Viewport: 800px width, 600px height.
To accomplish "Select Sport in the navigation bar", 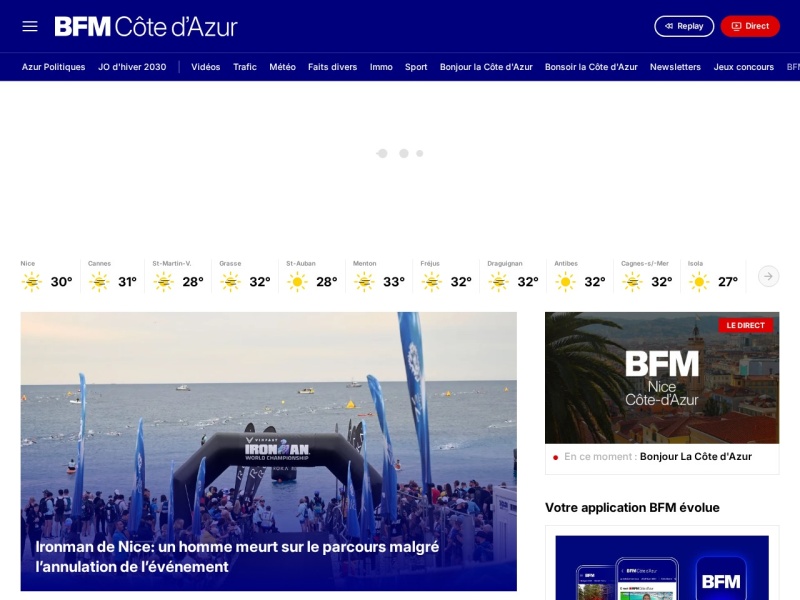I will [x=416, y=67].
